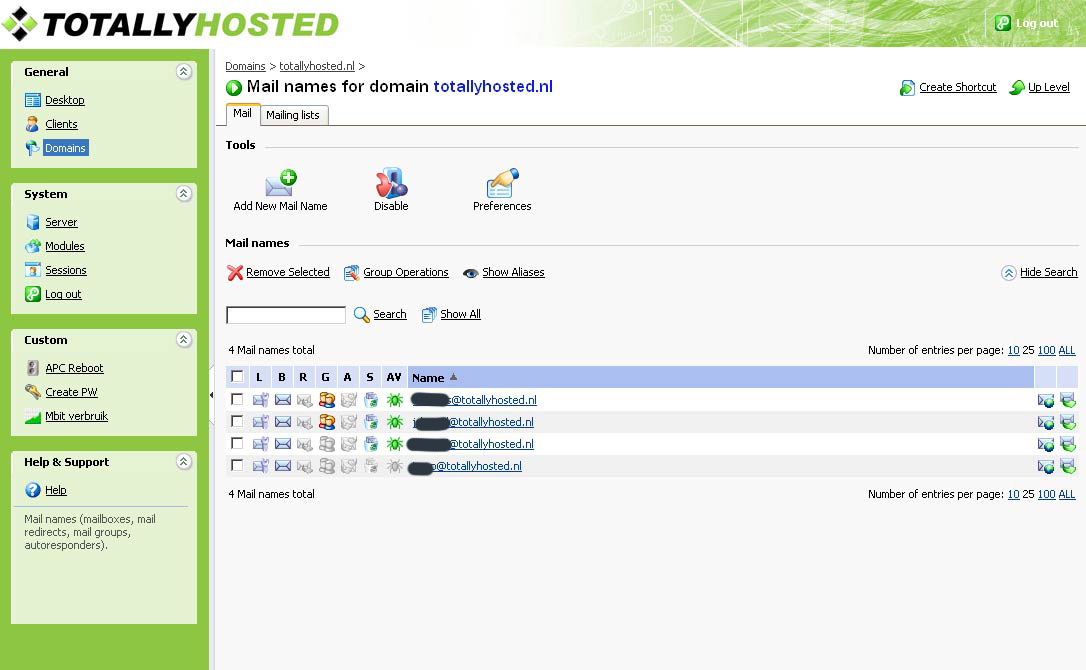Click the Remove Selected link
1086x670 pixels.
(287, 272)
